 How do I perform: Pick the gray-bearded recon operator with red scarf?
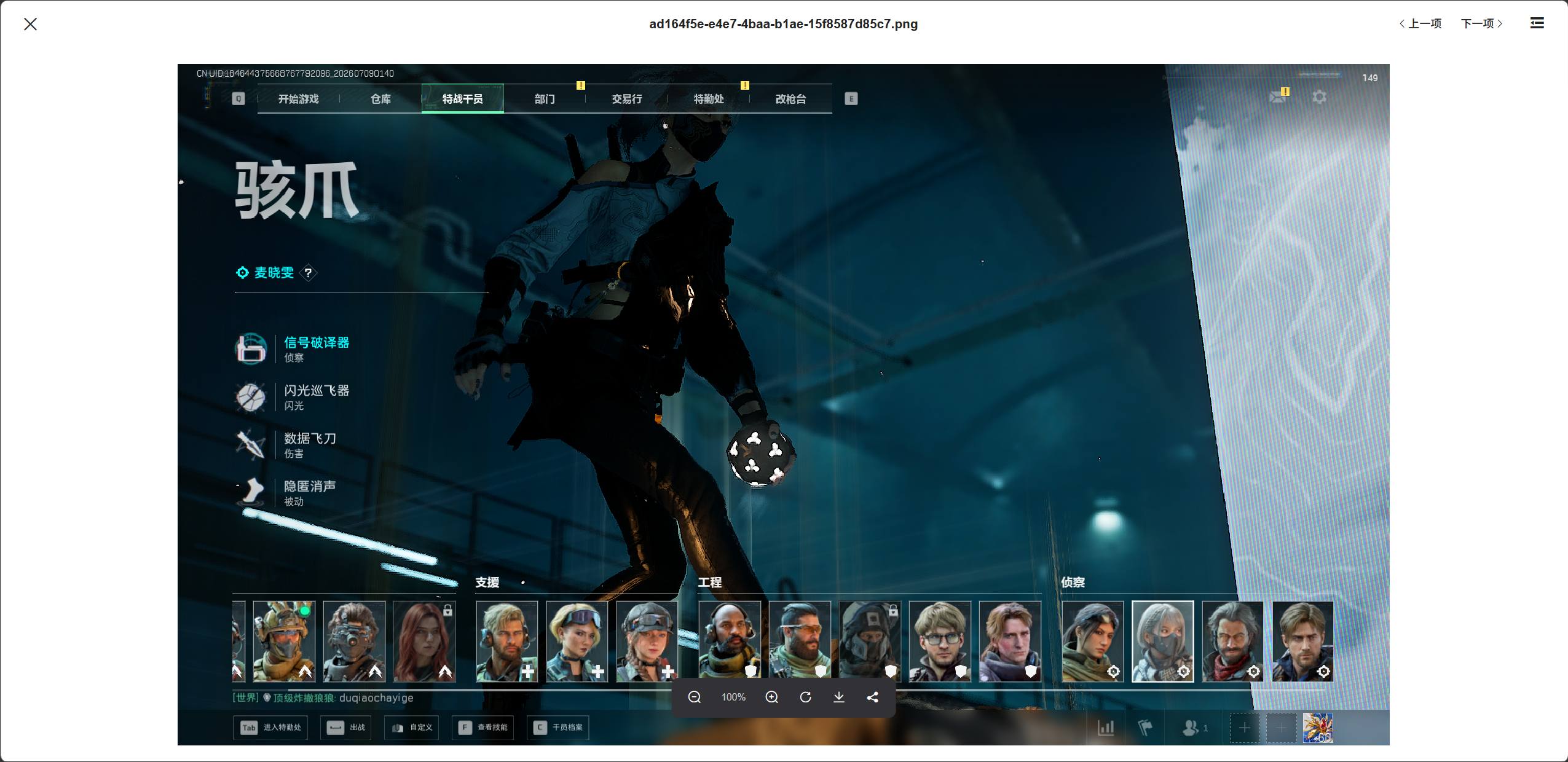(1233, 642)
